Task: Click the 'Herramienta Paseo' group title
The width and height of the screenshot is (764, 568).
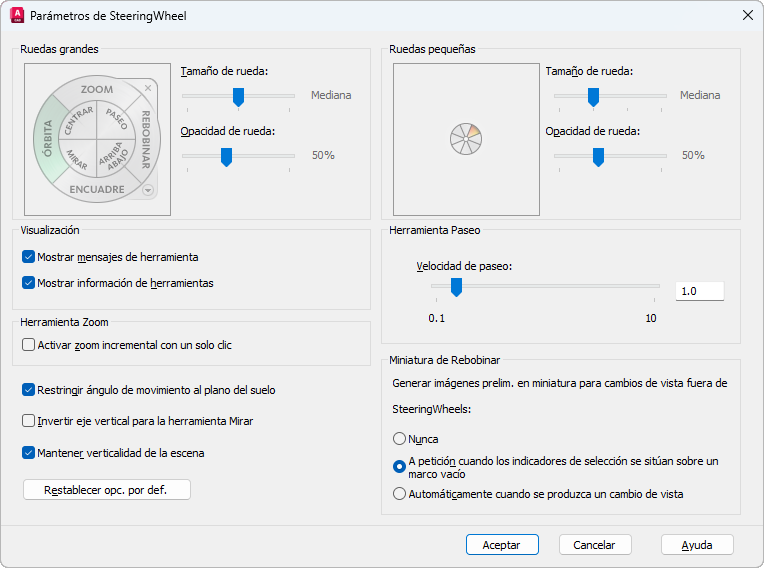Action: click(x=435, y=230)
